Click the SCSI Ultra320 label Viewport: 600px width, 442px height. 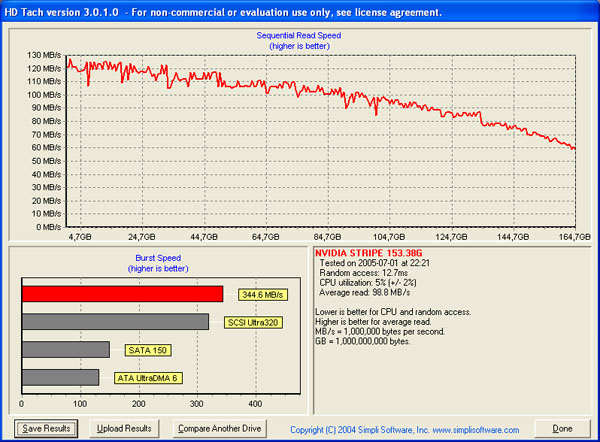point(253,323)
